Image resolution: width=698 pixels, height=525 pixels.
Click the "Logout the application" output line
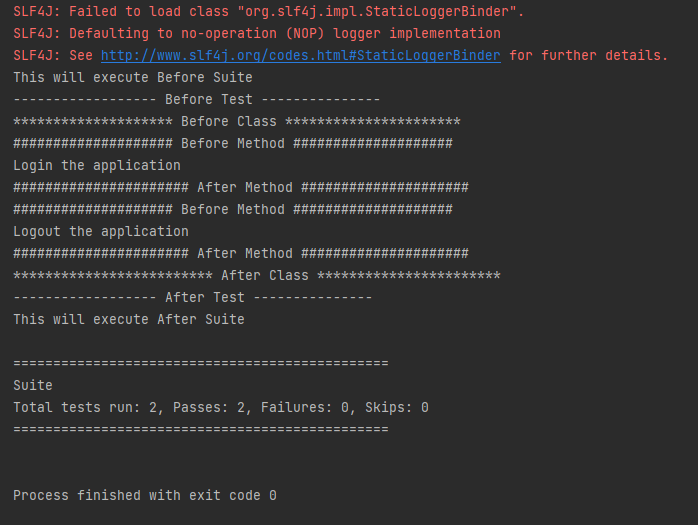pyautogui.click(x=101, y=232)
